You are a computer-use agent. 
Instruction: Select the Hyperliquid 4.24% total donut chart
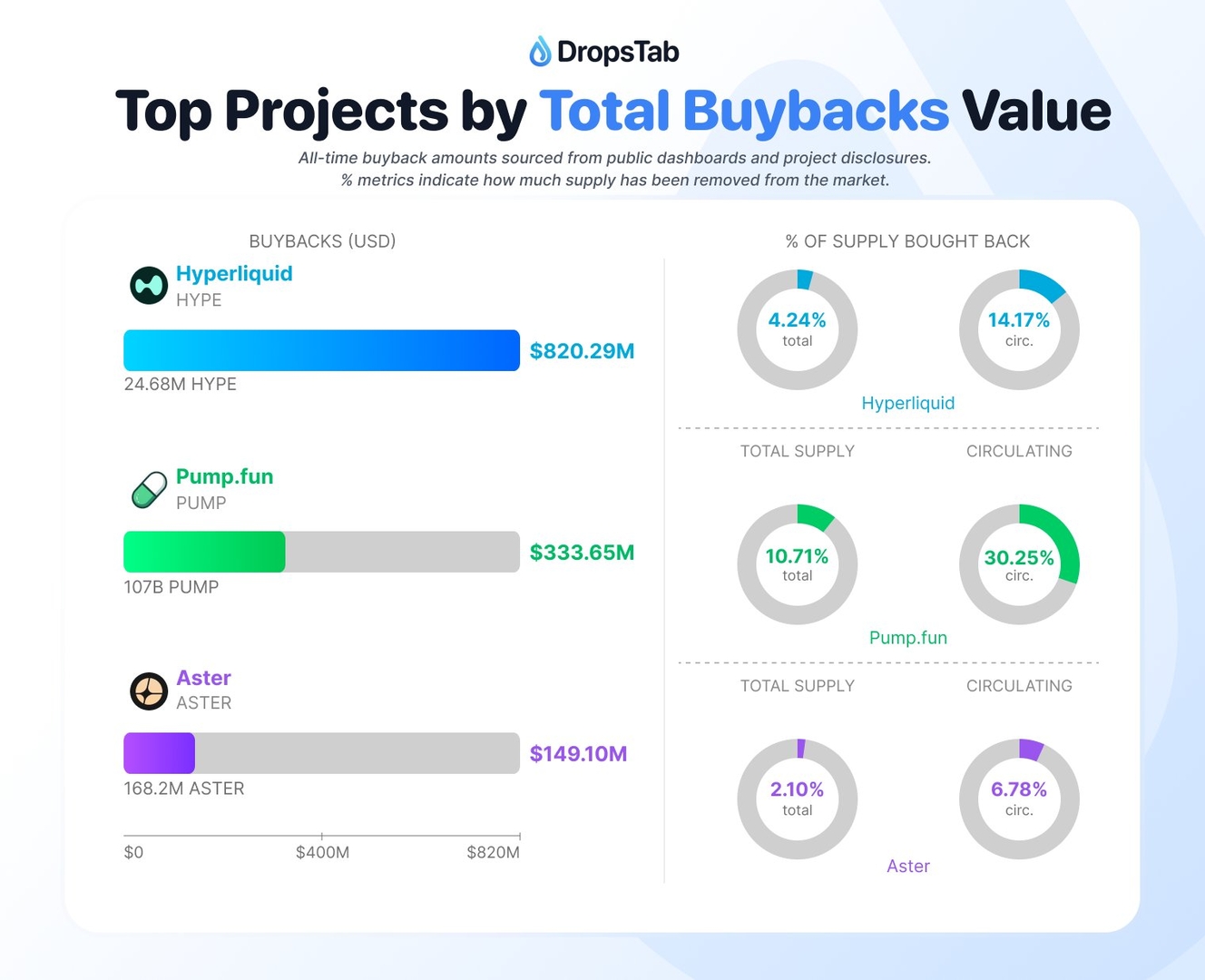(797, 329)
